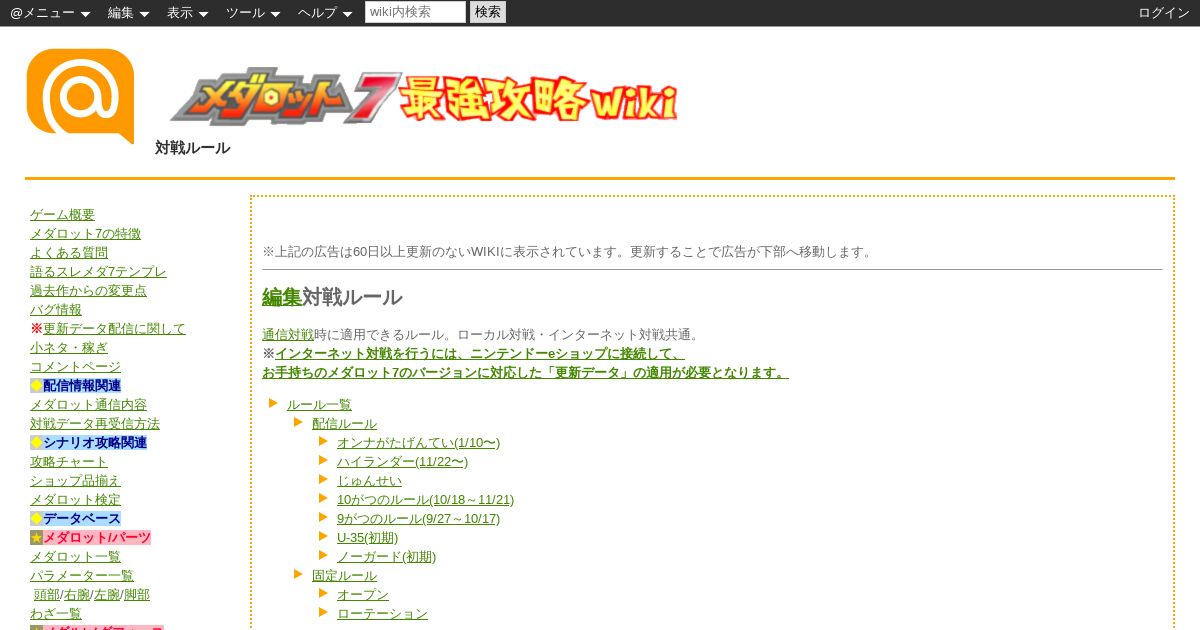Open the 頭部 parts link
1200x630 pixels.
tap(47, 595)
